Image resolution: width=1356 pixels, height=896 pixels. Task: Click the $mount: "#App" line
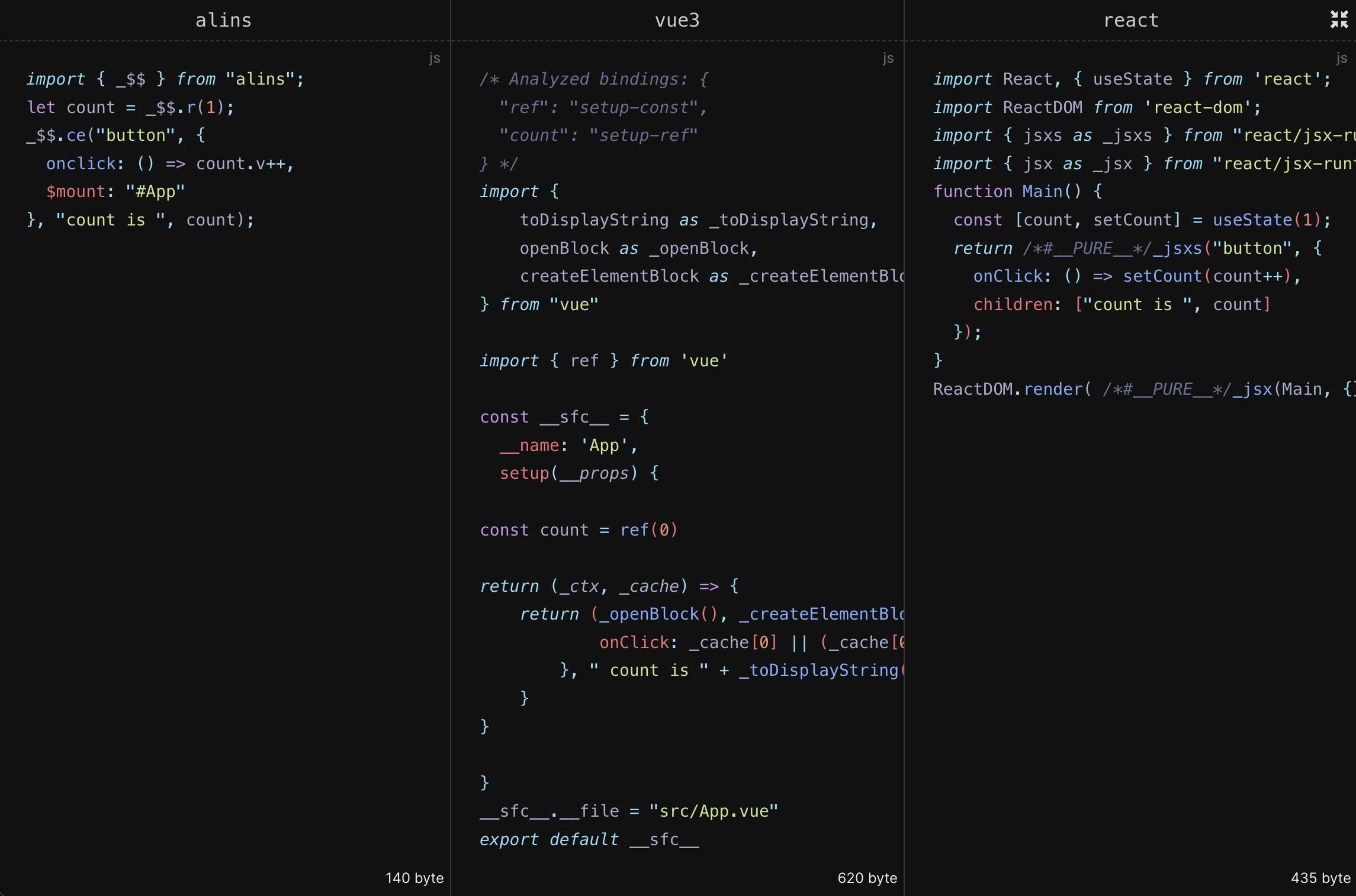point(115,192)
